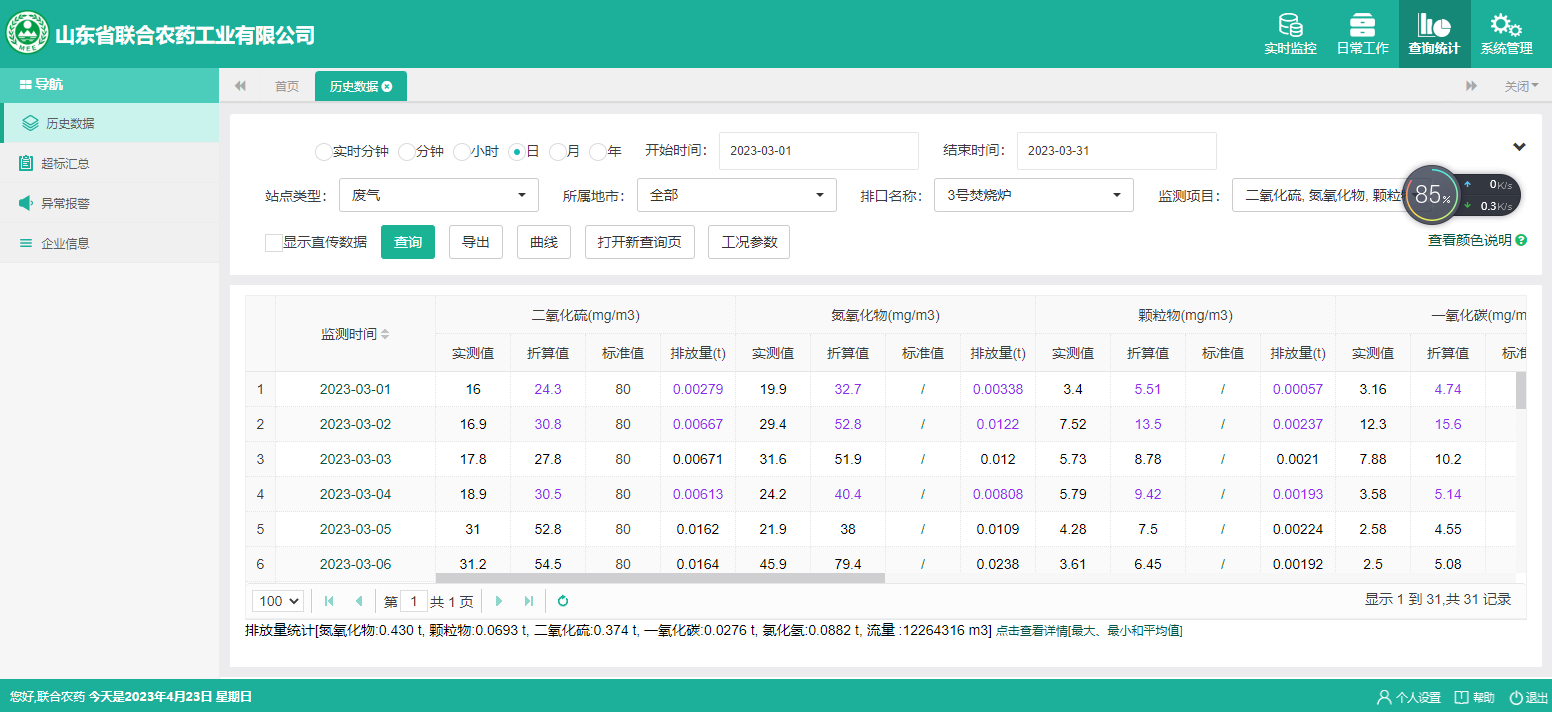Click the green refresh table icon
The image size is (1552, 712).
tap(562, 601)
